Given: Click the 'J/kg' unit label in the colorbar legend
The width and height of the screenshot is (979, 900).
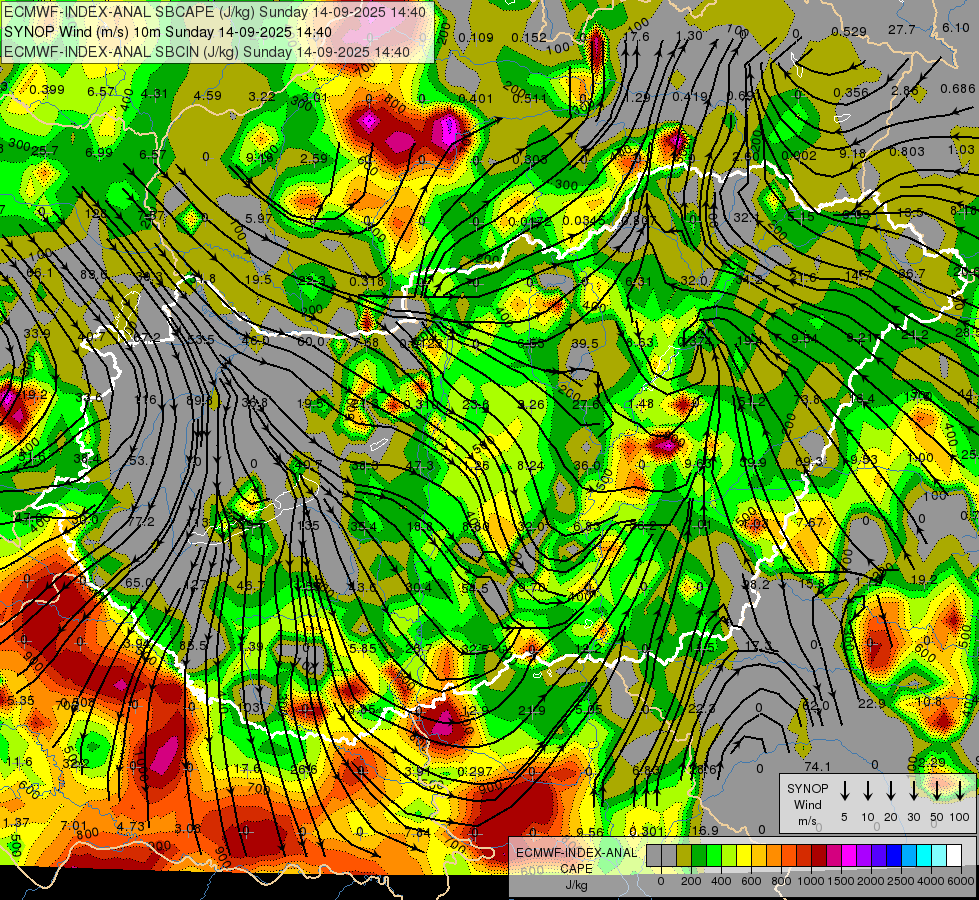Looking at the screenshot, I should [576, 885].
